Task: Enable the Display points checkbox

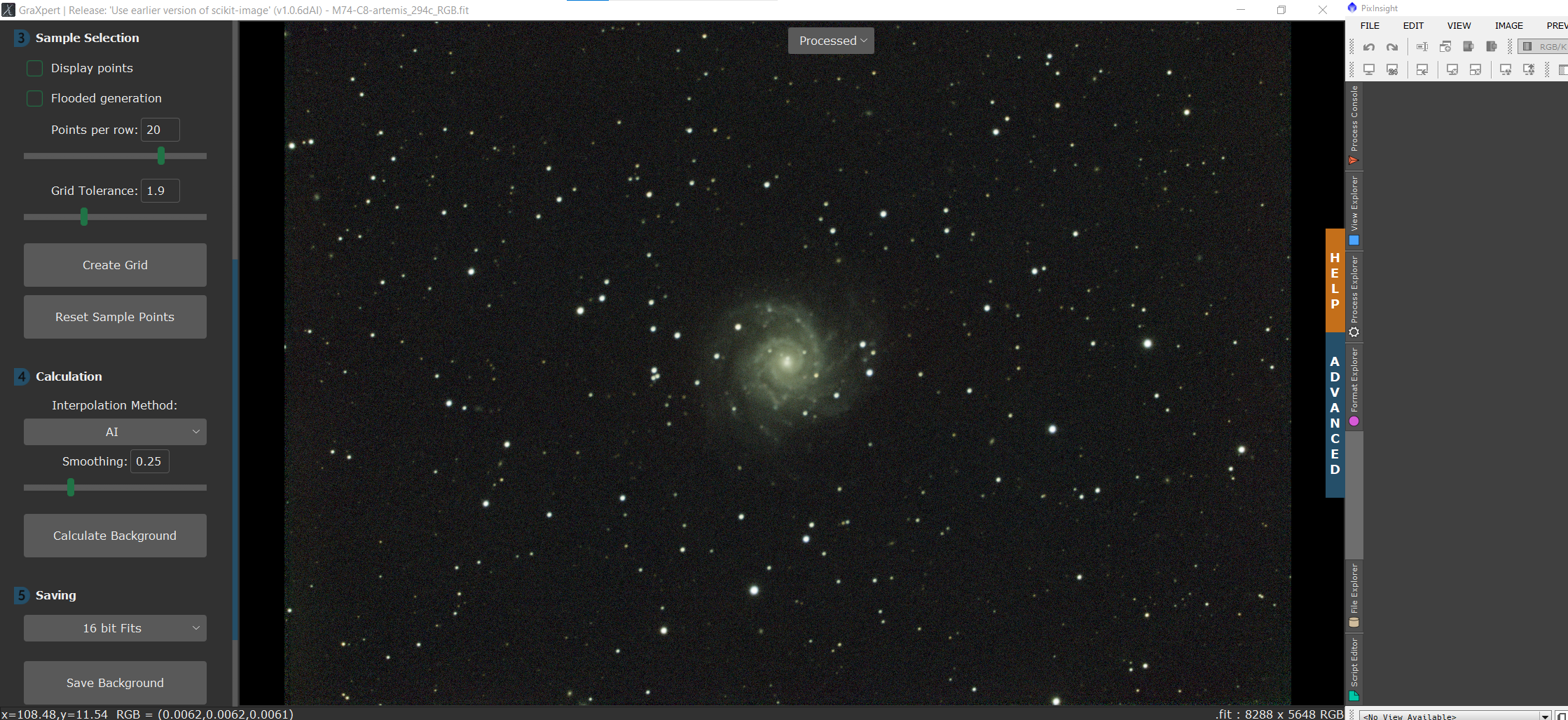Action: (34, 68)
